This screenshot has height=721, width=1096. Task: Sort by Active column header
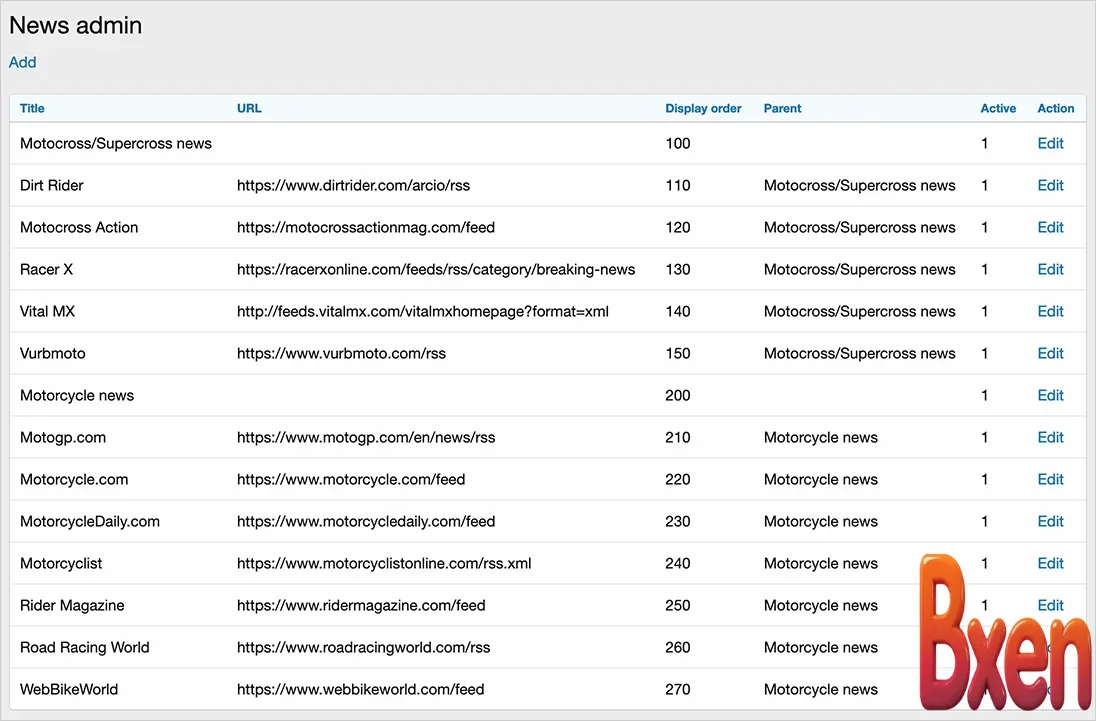point(997,108)
